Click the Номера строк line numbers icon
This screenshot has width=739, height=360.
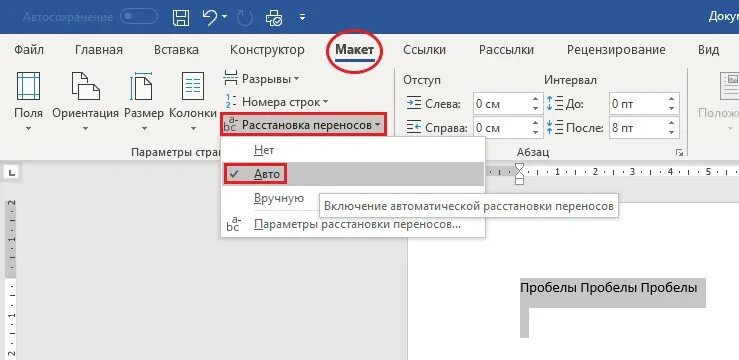point(230,102)
